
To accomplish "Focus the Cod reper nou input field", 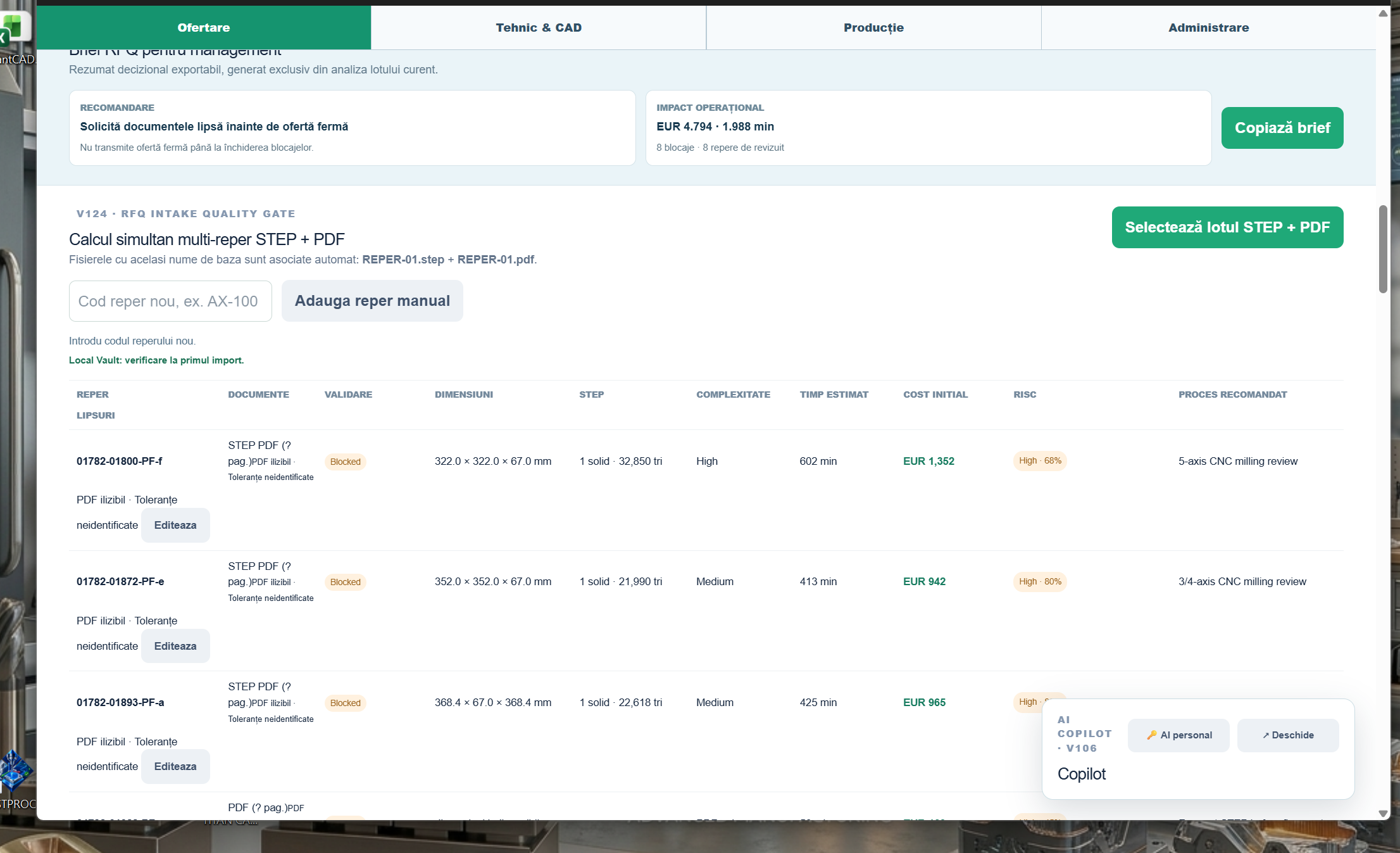I will 170,301.
